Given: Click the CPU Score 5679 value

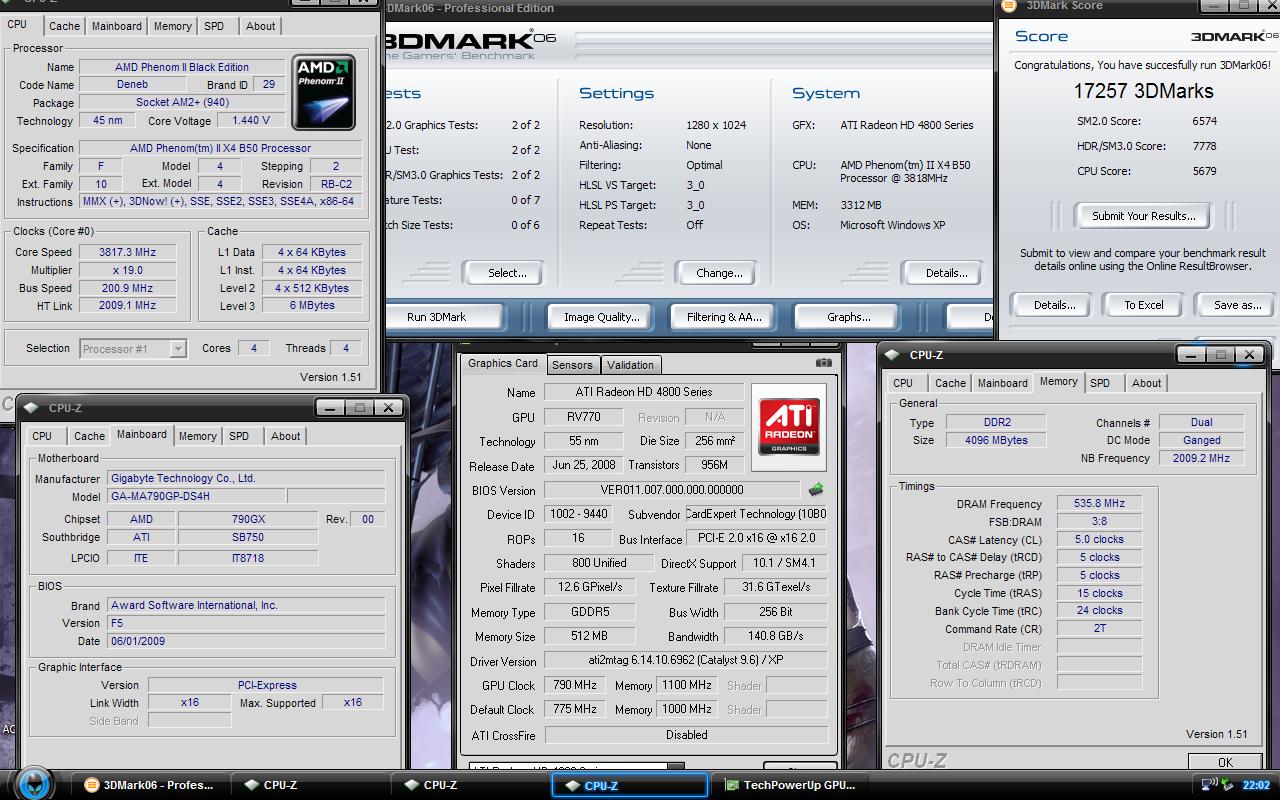Looking at the screenshot, I should coord(1204,171).
